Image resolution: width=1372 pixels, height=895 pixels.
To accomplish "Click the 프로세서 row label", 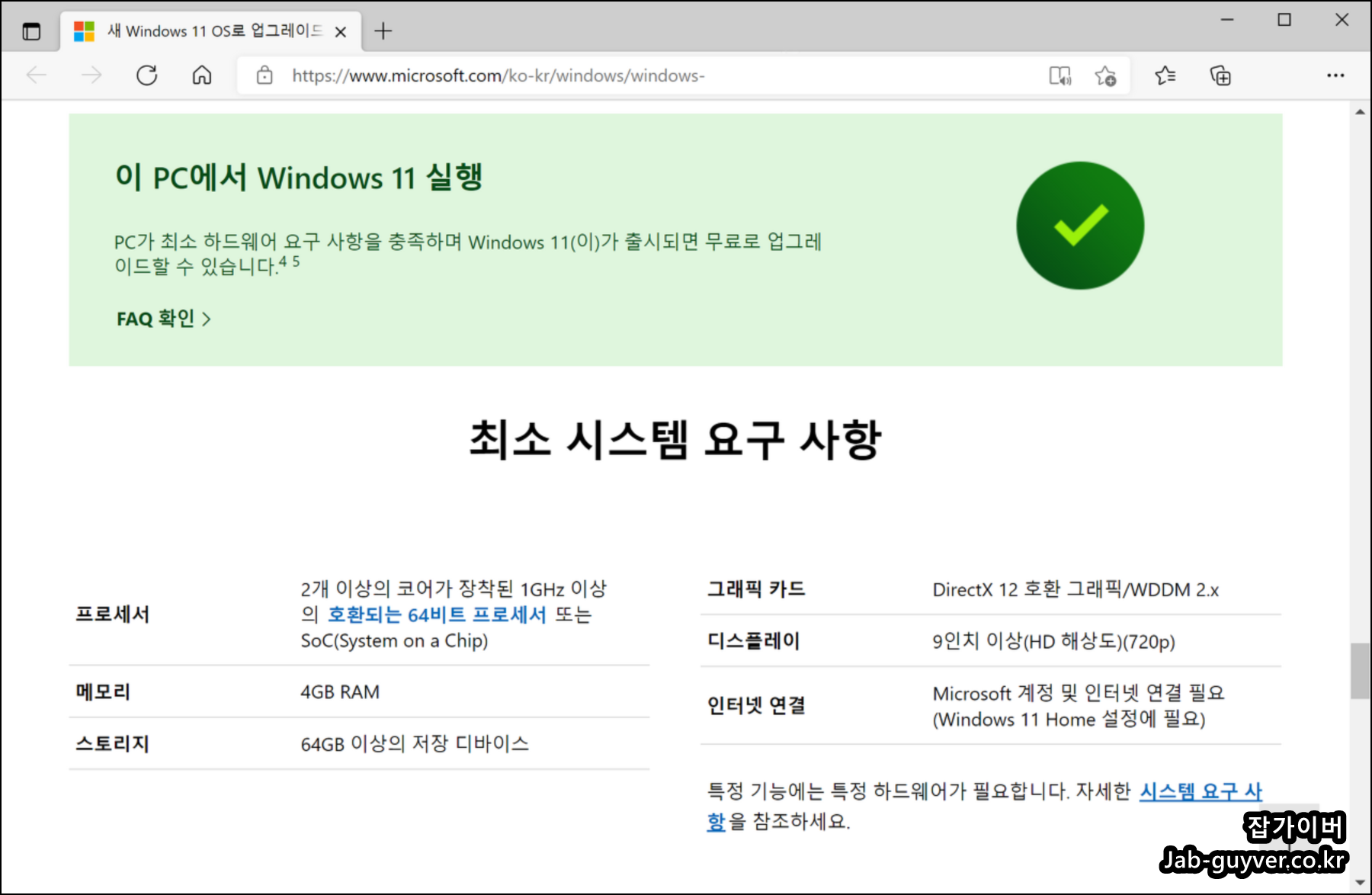I will pos(112,614).
